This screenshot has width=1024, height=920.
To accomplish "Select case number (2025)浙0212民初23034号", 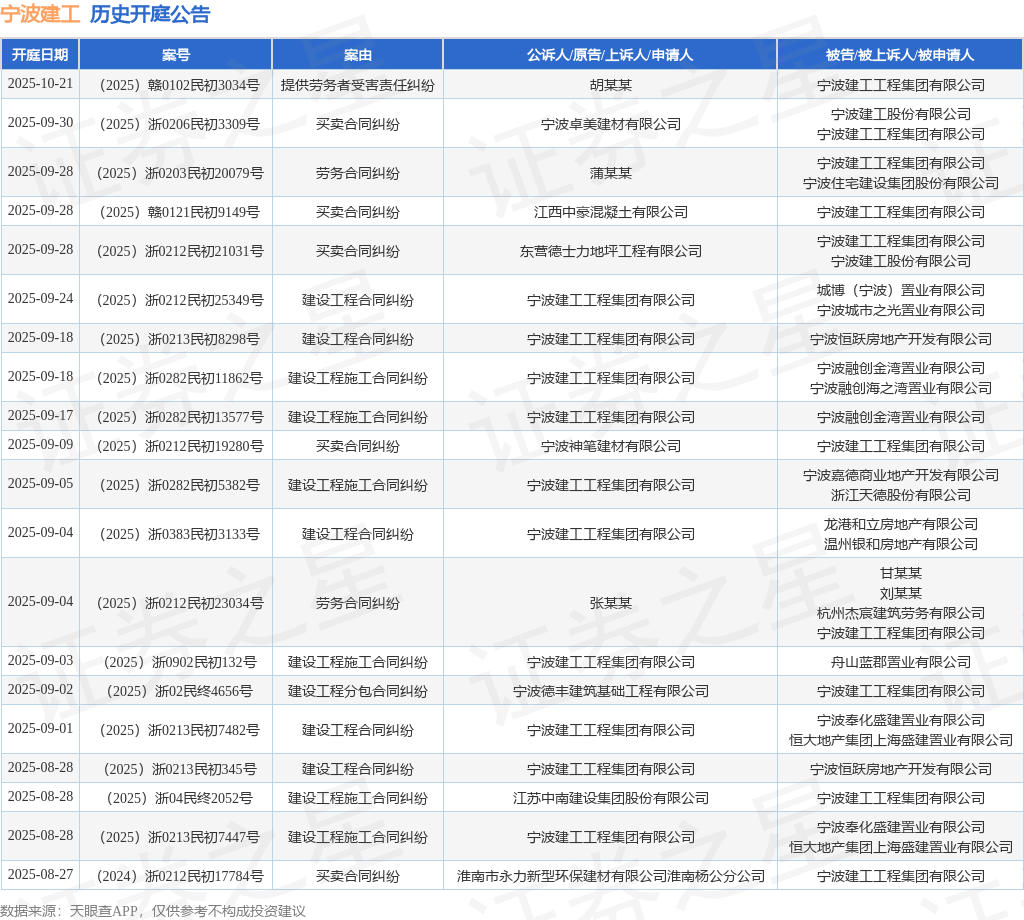I will coord(180,603).
